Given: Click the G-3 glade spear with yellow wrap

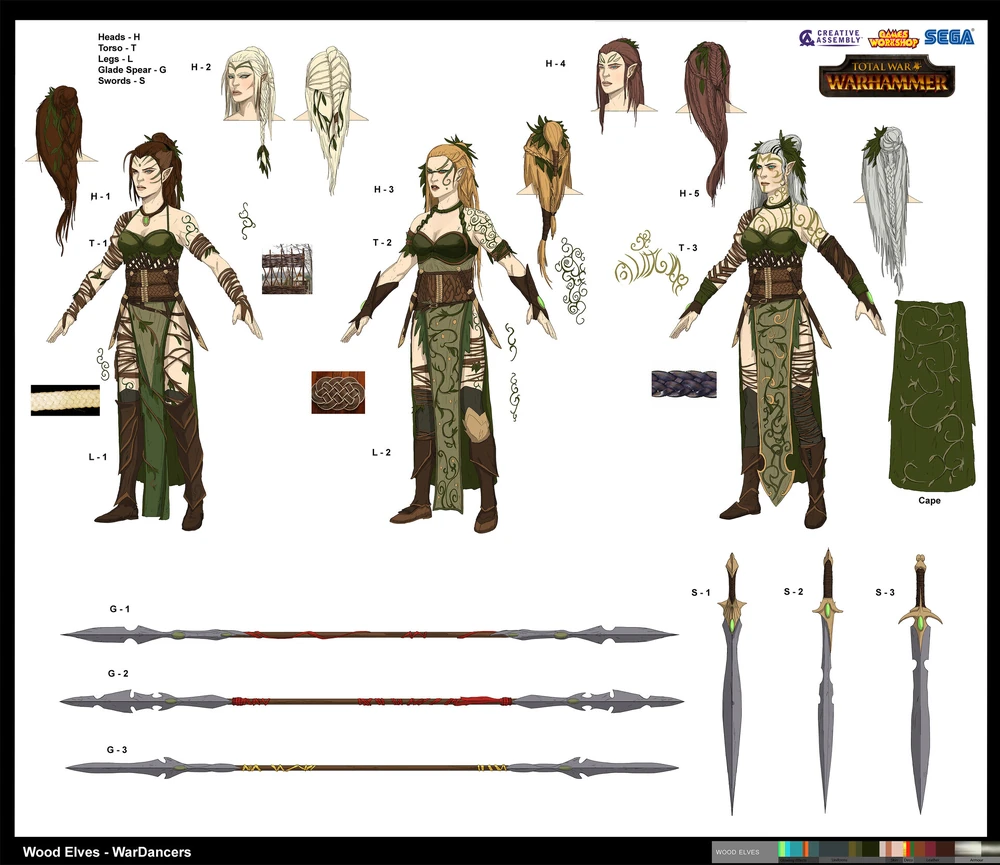Looking at the screenshot, I should coord(372,767).
